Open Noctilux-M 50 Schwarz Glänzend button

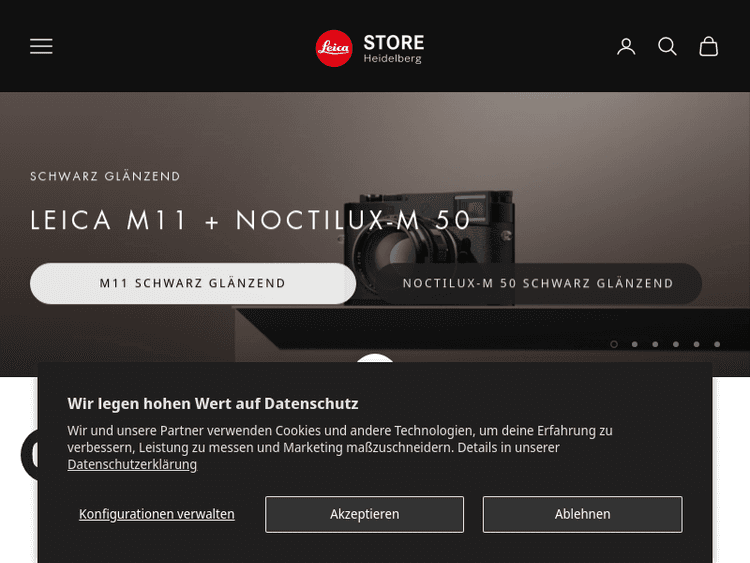(538, 283)
